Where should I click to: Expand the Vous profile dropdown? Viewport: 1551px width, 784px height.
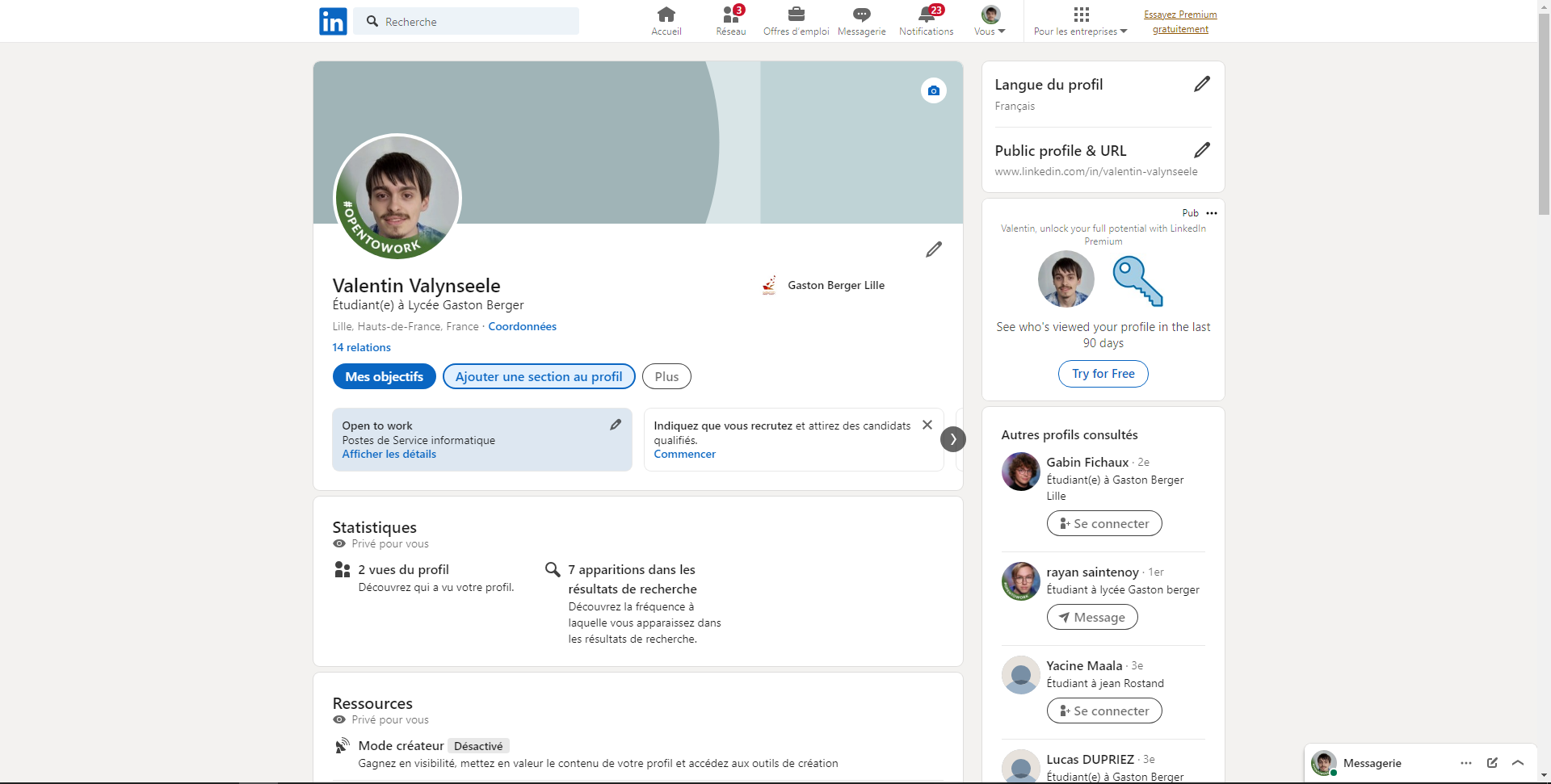pos(990,21)
